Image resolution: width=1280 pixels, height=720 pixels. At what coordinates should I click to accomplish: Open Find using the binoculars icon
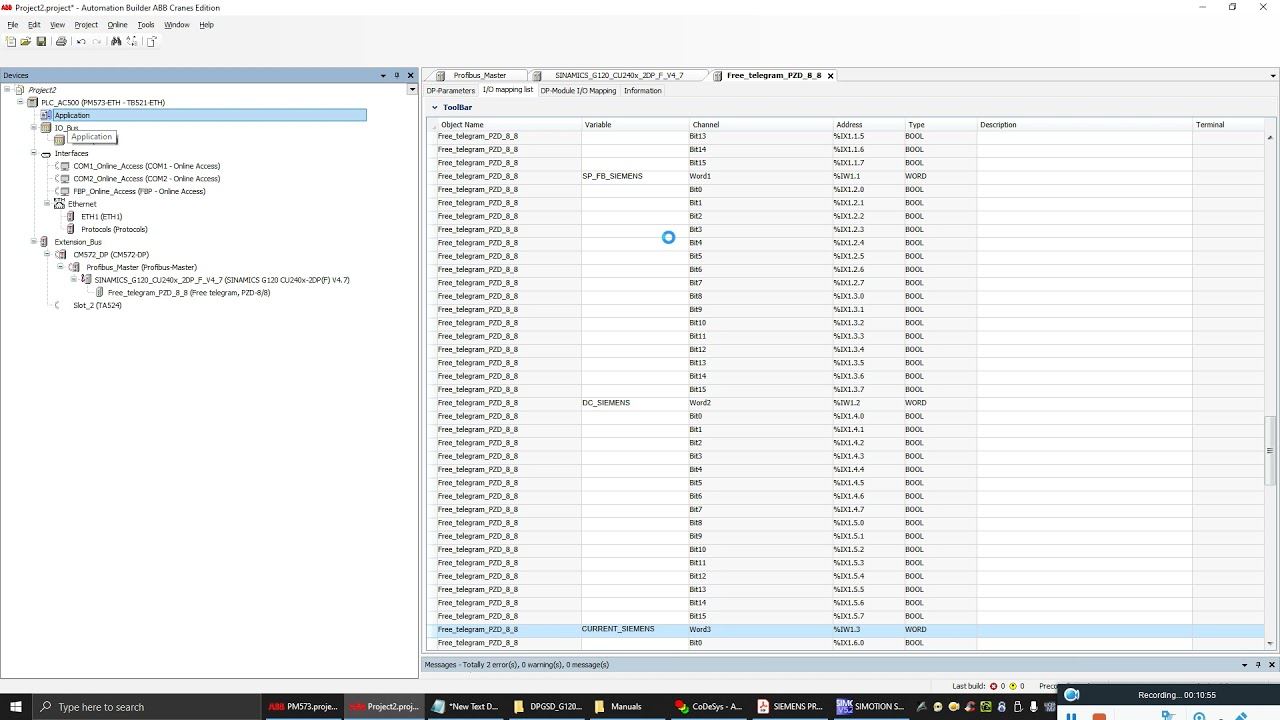116,41
